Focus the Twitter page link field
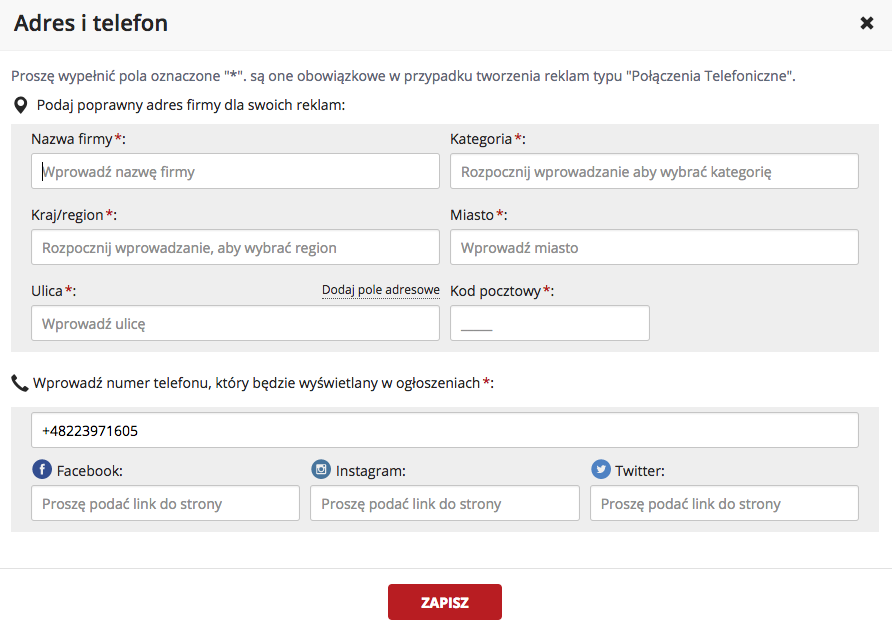 [723, 504]
